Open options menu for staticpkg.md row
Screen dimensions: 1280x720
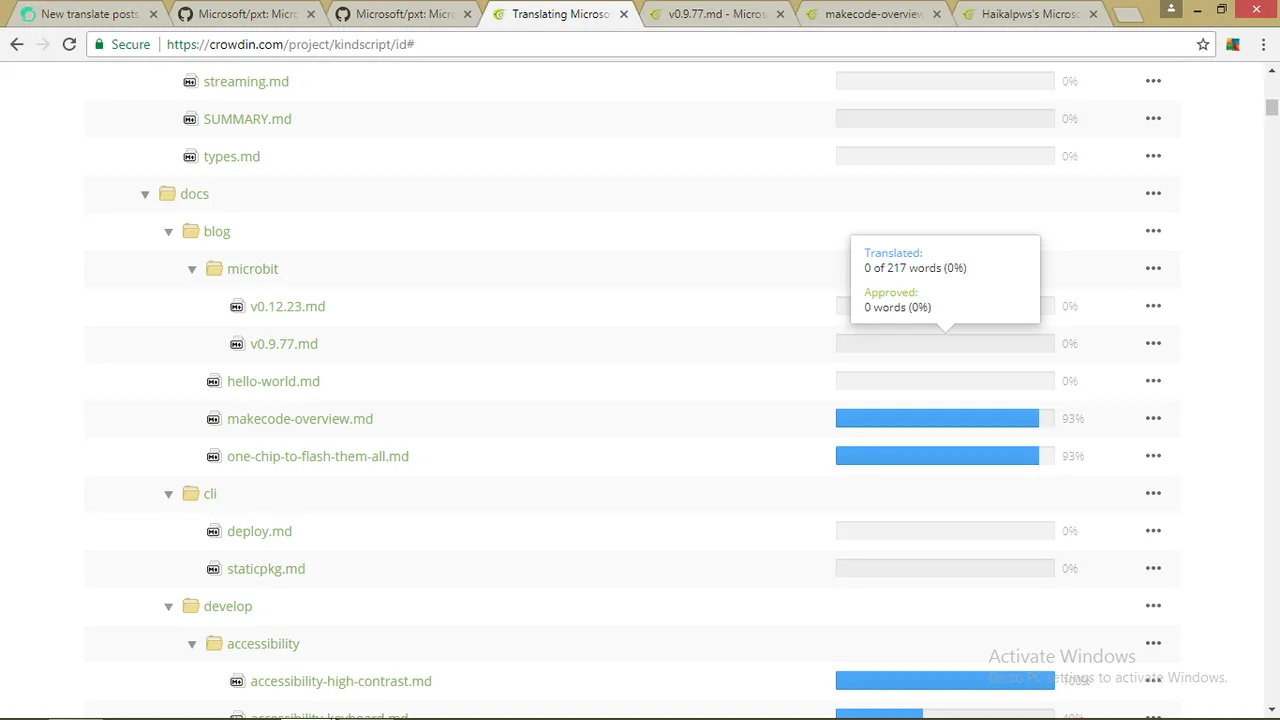[1153, 568]
